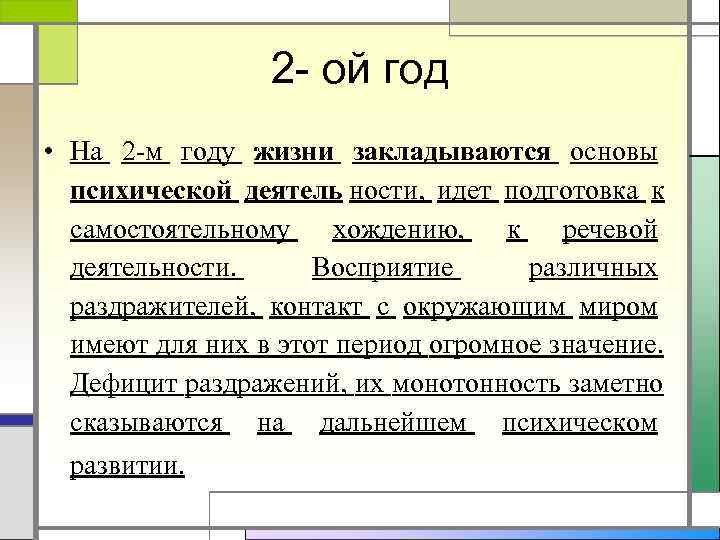Click the word "раздражителей,"

(163, 307)
